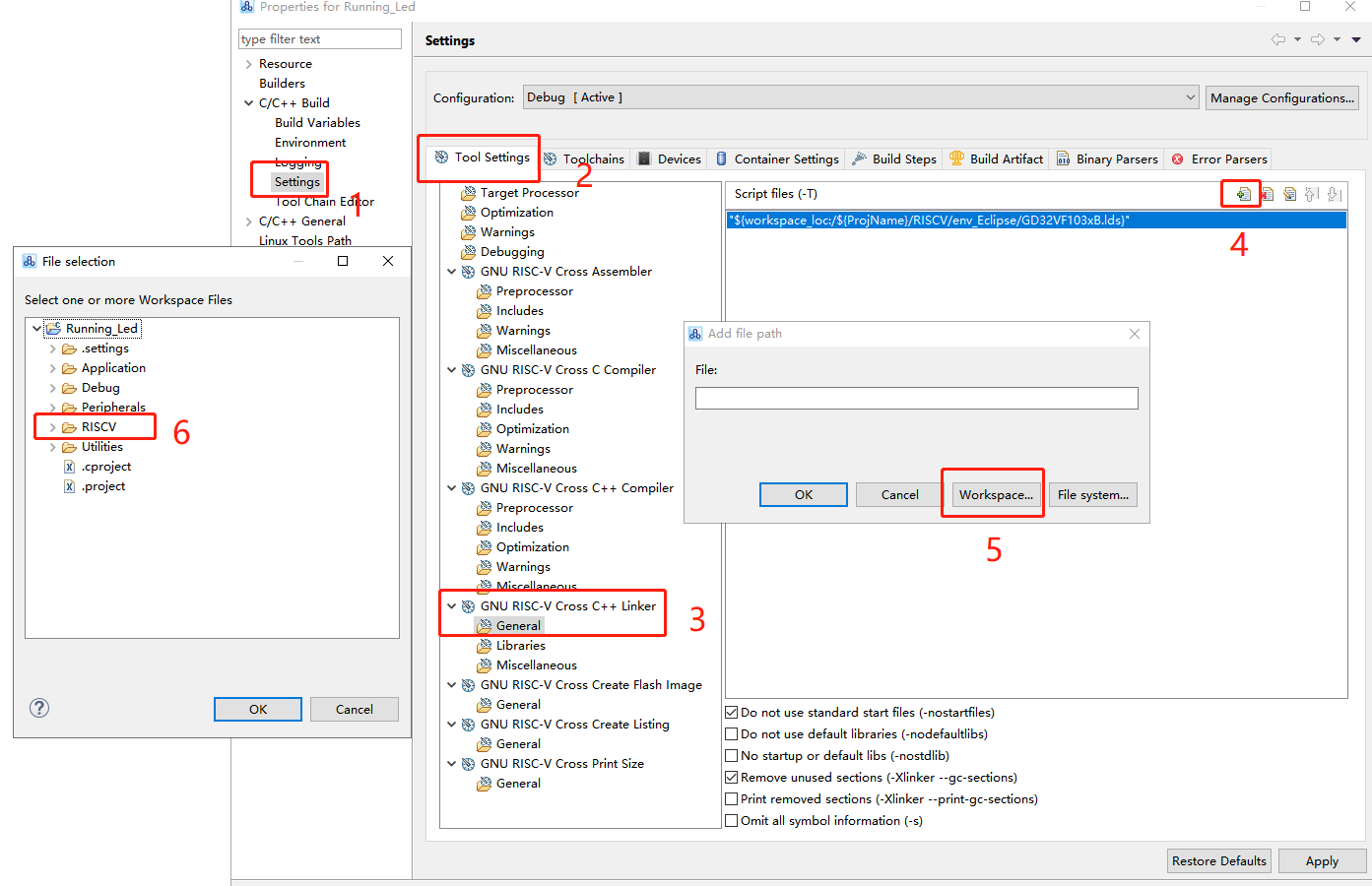Open General under Create Flash Image
The width and height of the screenshot is (1372, 886).
point(518,705)
